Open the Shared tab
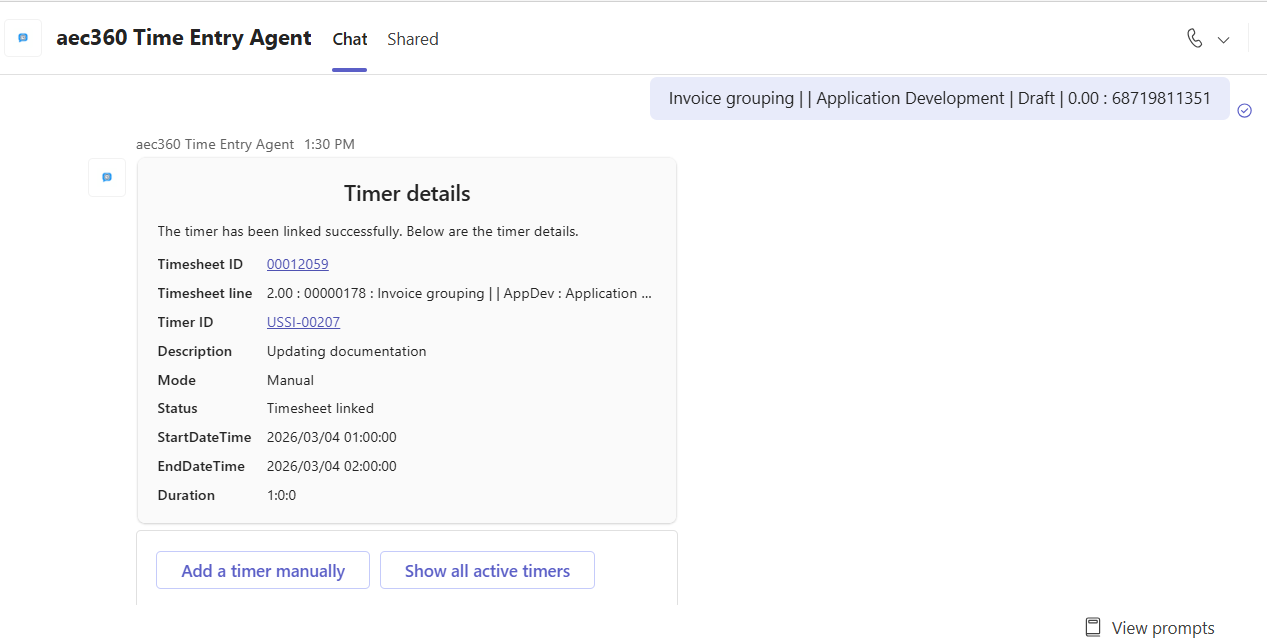 click(413, 39)
